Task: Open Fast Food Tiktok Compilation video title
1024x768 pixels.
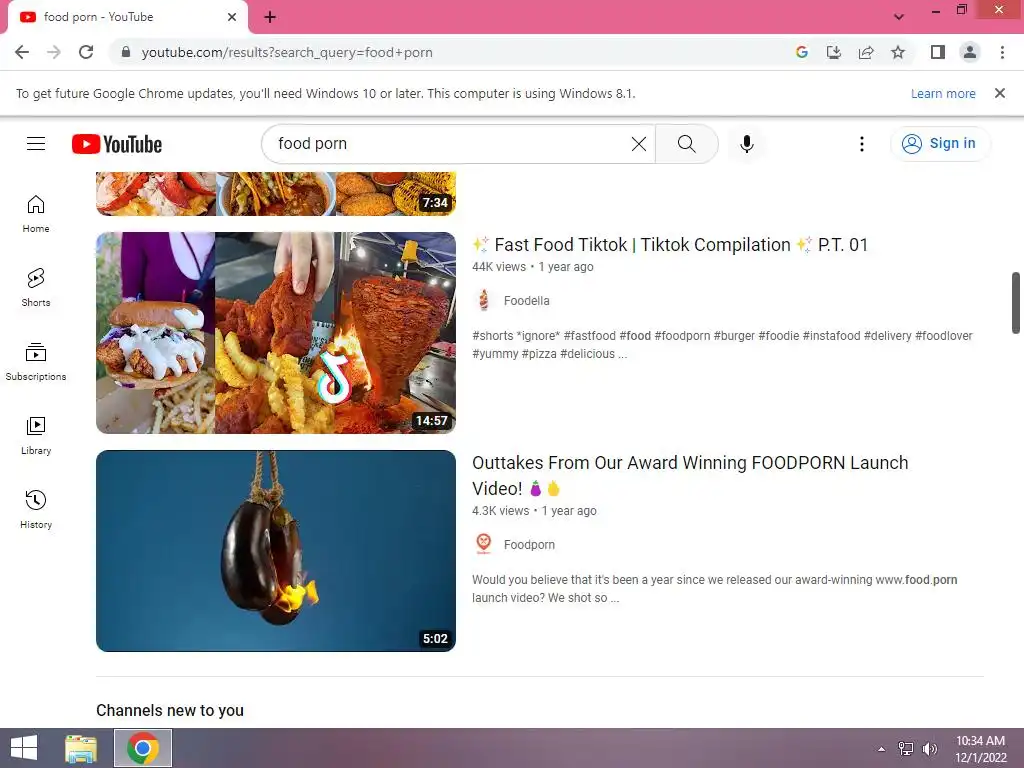Action: [x=670, y=245]
